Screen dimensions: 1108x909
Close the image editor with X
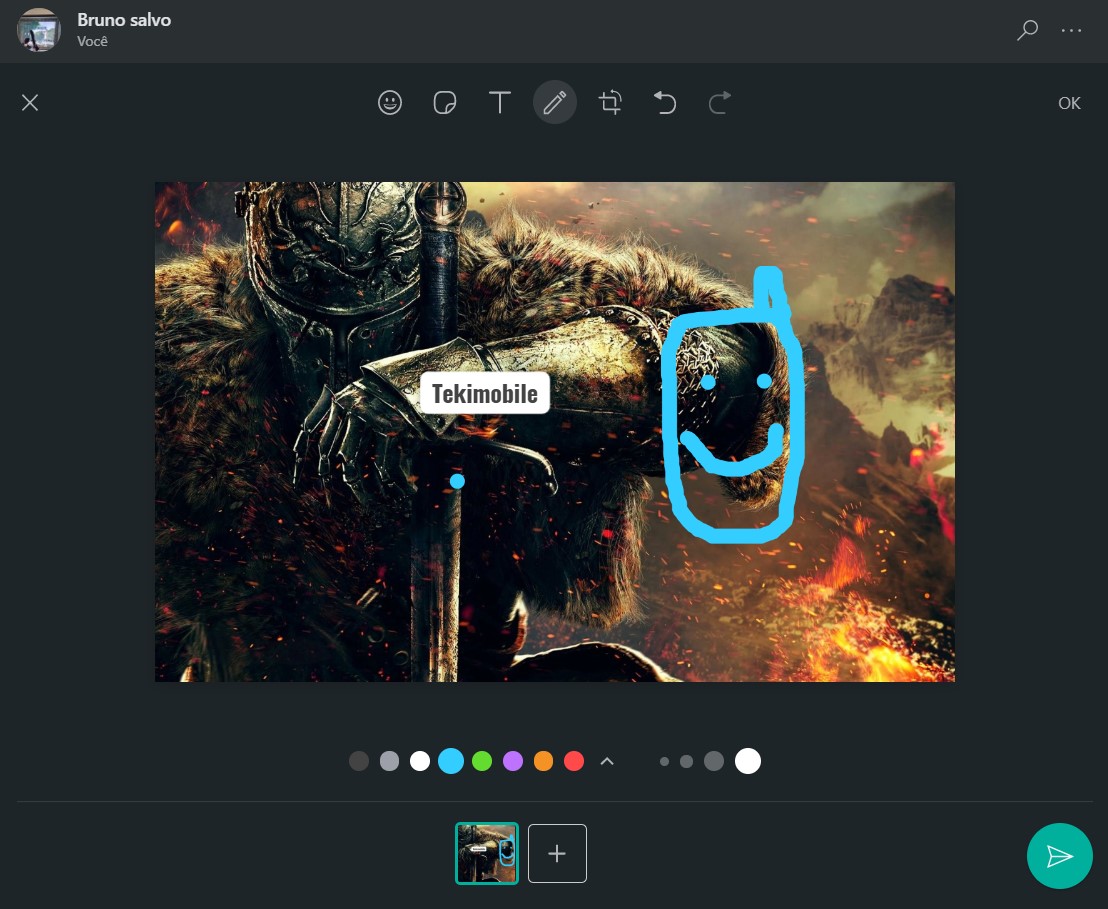click(30, 102)
